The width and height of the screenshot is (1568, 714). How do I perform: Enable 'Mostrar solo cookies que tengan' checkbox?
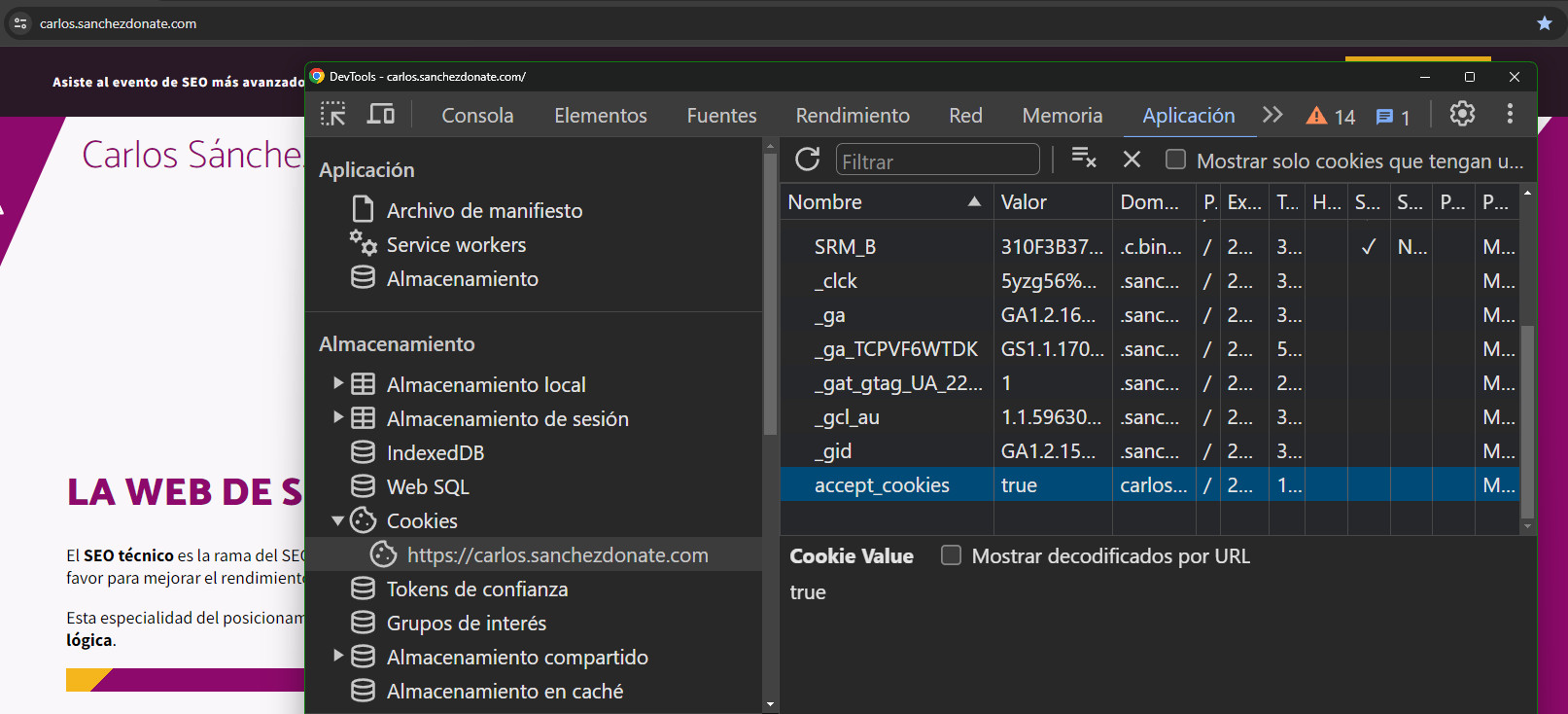1175,160
